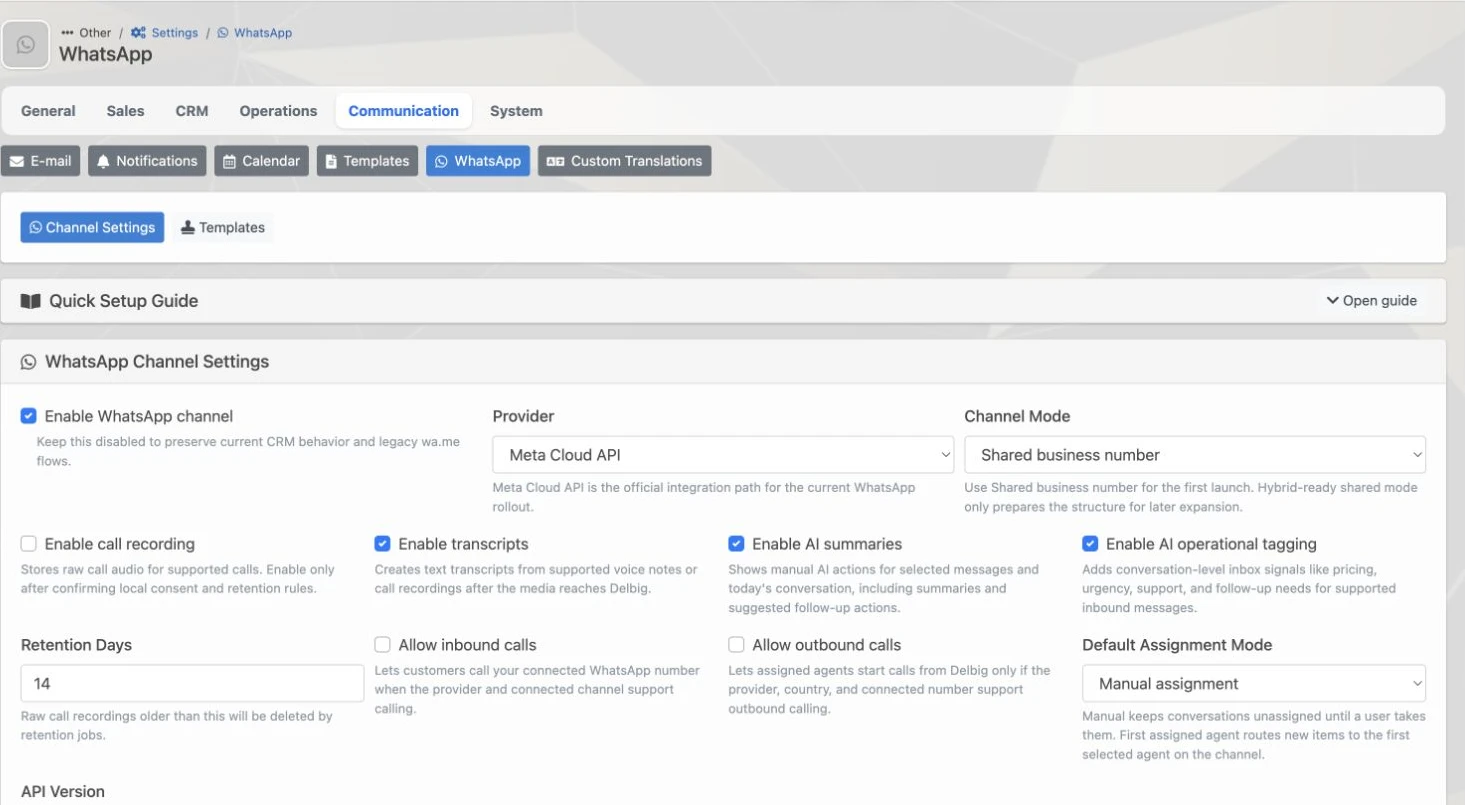Image resolution: width=1465 pixels, height=805 pixels.
Task: Click the translation icon on Custom Translations
Action: point(556,161)
